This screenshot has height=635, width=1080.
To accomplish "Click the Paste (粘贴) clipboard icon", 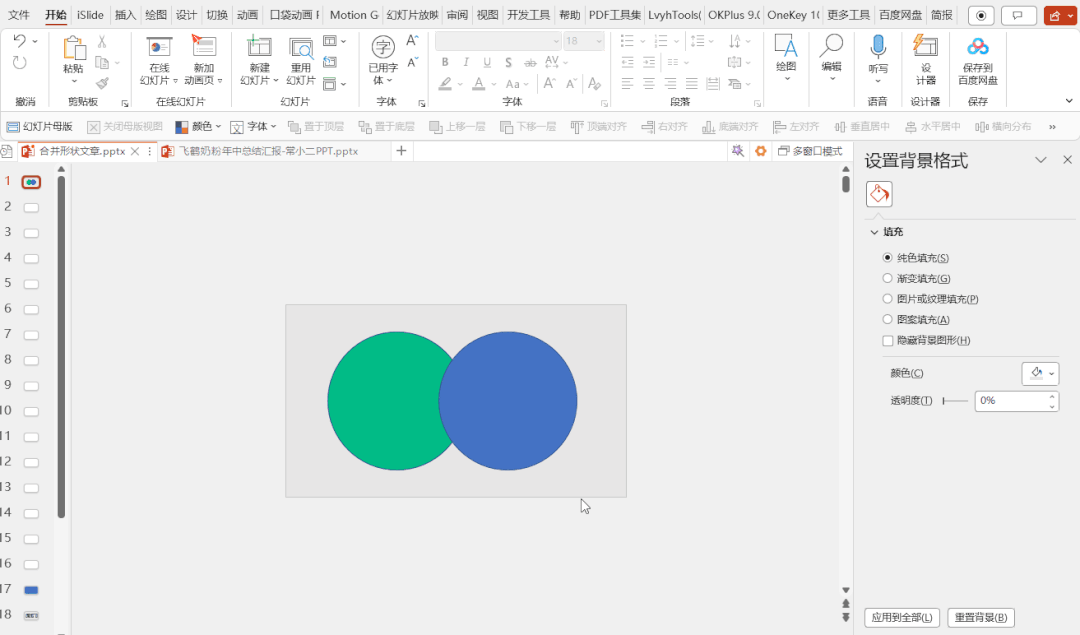I will 73,48.
